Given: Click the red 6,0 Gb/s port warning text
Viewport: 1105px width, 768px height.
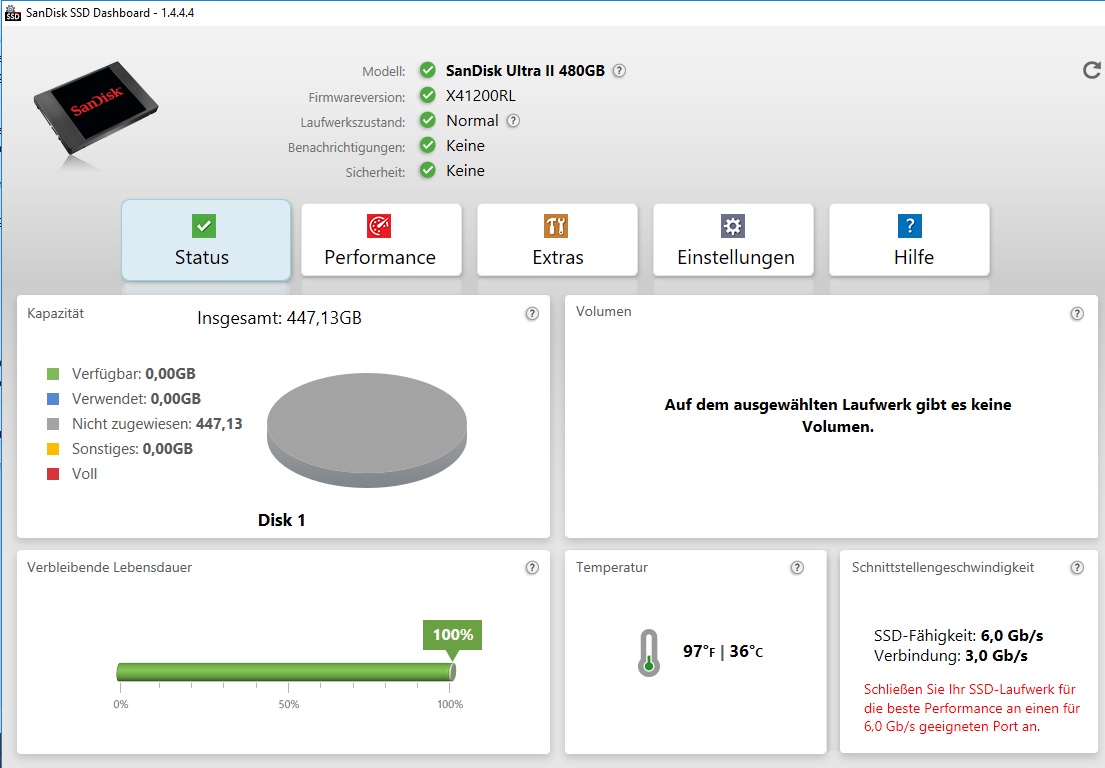Looking at the screenshot, I should tap(972, 707).
